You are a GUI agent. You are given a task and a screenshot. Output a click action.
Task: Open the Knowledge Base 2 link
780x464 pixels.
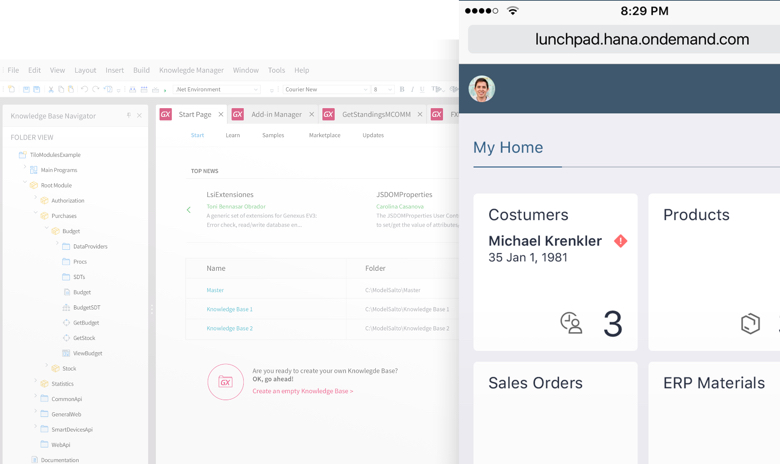point(229,328)
